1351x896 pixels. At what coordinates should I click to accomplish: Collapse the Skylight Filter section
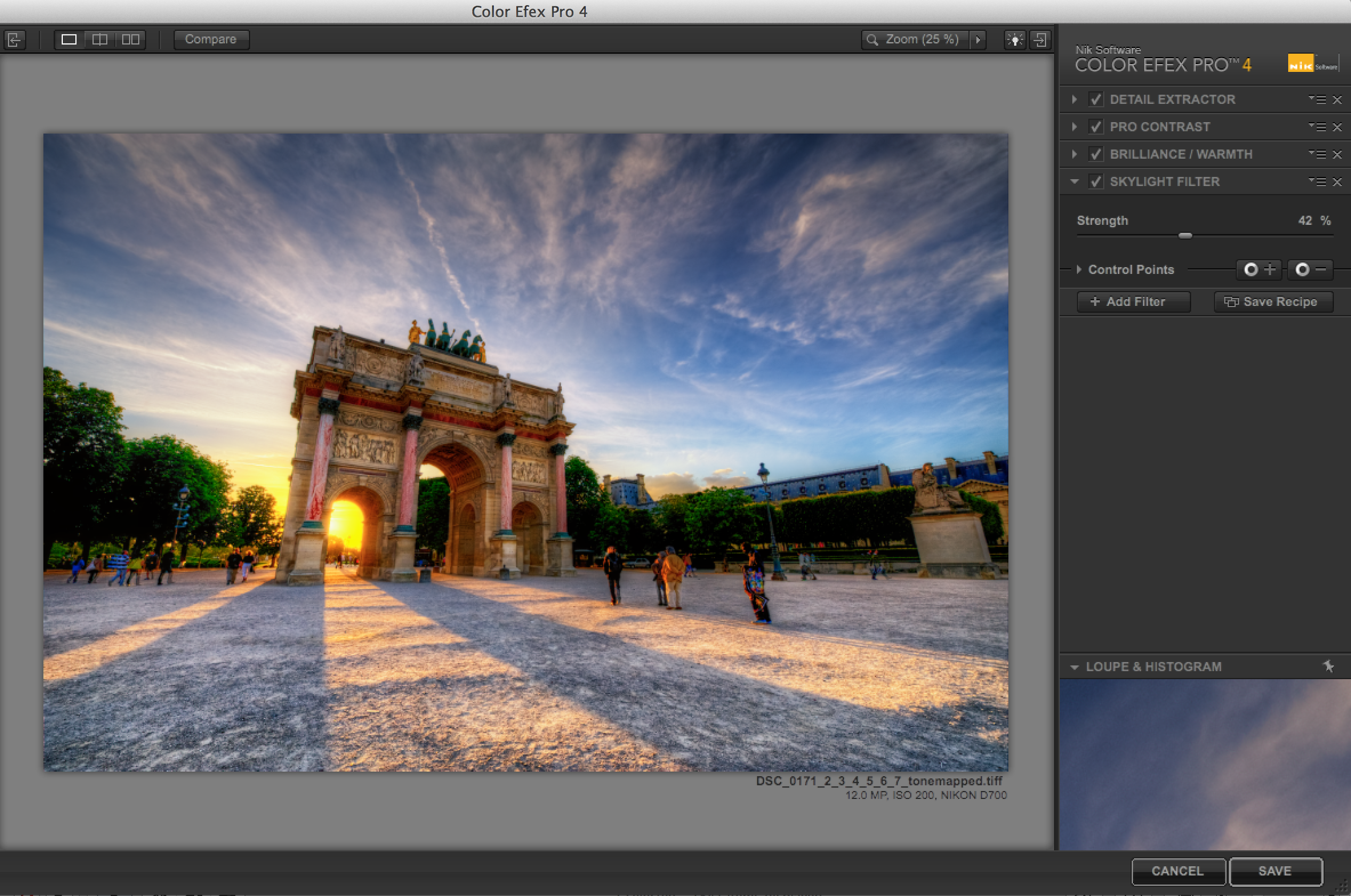pyautogui.click(x=1074, y=181)
